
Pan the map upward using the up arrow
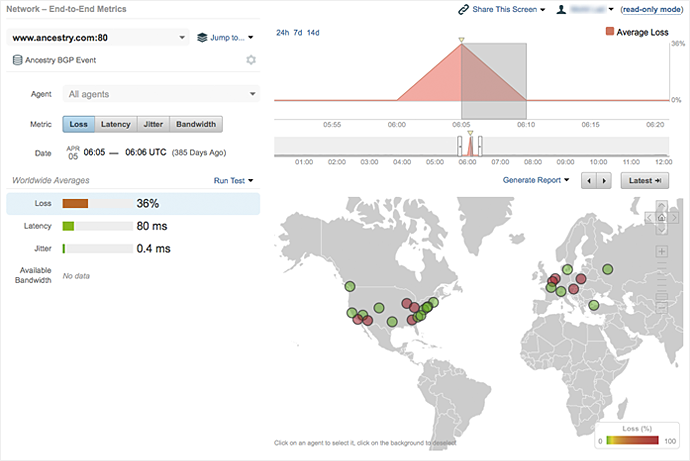(662, 205)
